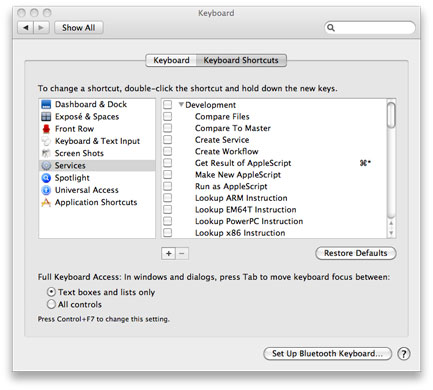Click the Spotlight magnifier icon in list
Screen dimensions: 433x390
(x=46, y=178)
